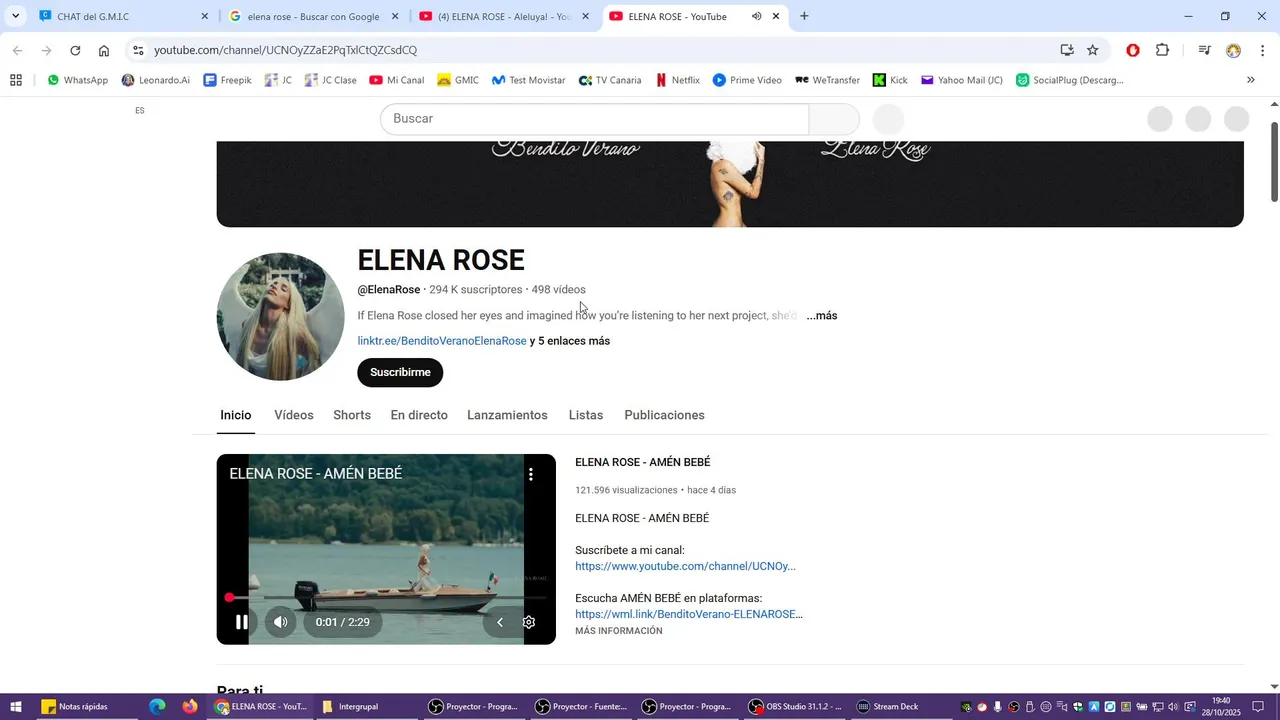Mute the video player volume
The width and height of the screenshot is (1280, 720).
click(x=281, y=622)
